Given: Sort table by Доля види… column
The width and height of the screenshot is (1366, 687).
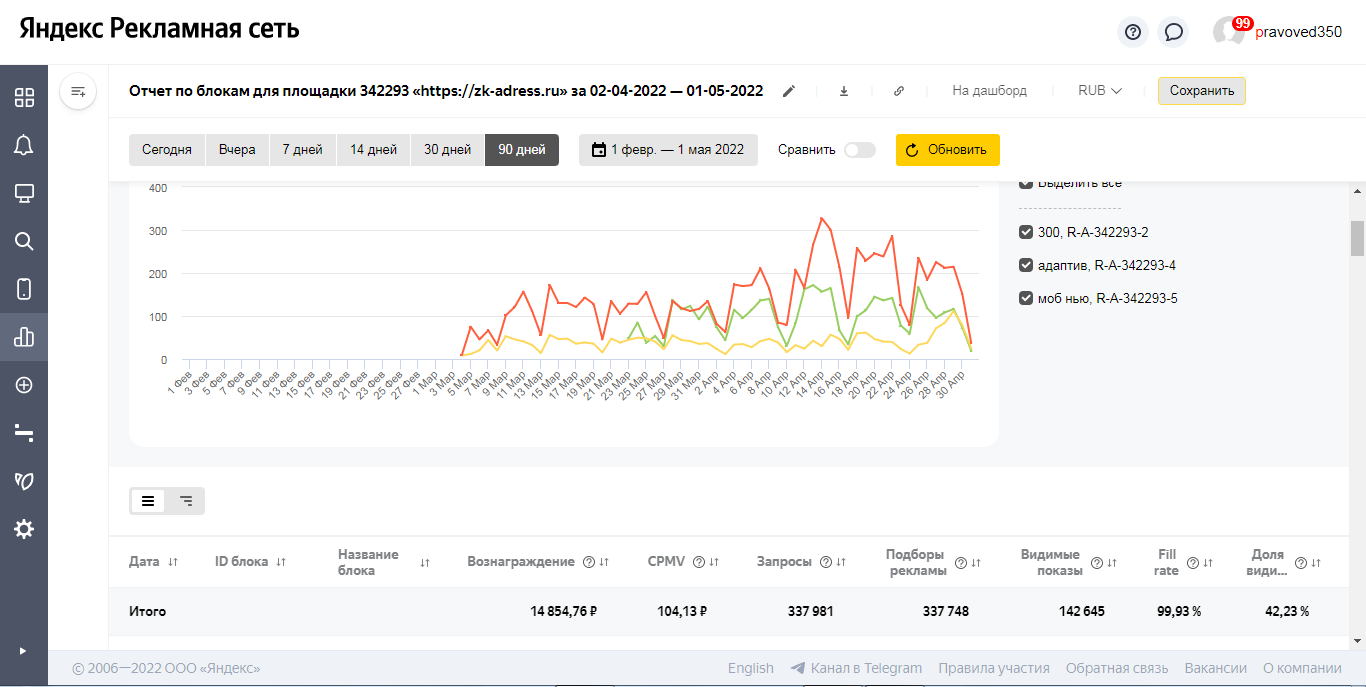Looking at the screenshot, I should click(x=1315, y=563).
